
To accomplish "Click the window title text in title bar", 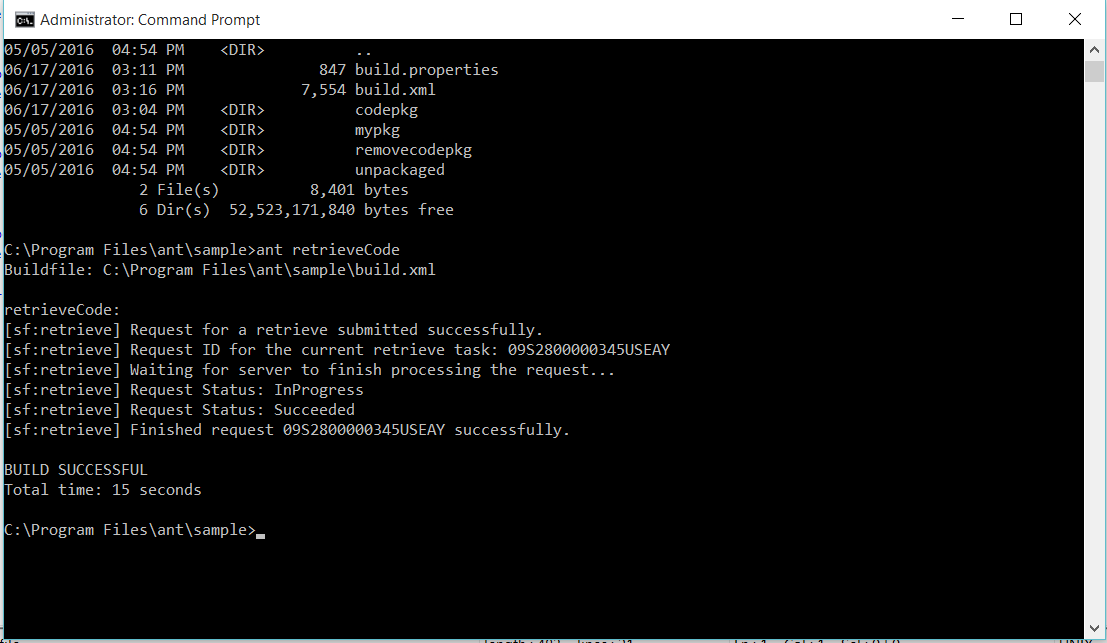I will [x=150, y=19].
